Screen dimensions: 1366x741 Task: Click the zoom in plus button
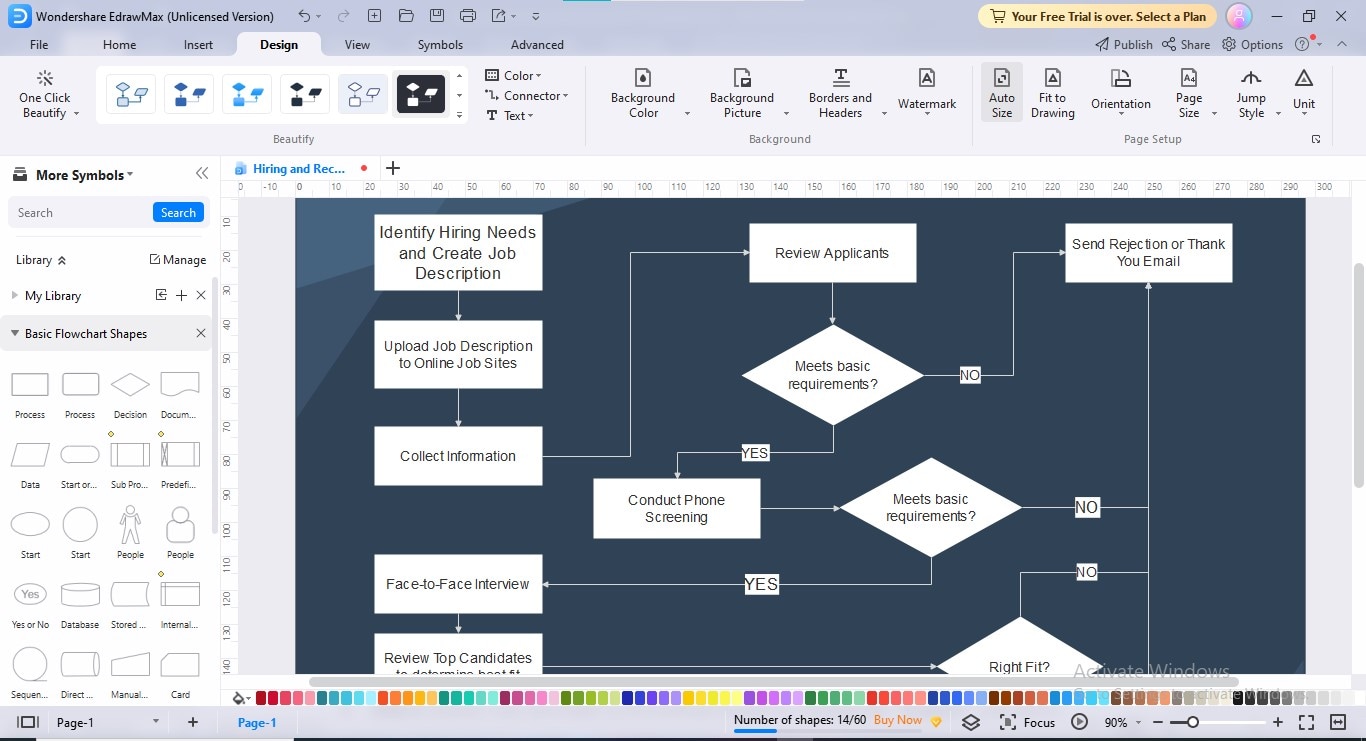1277,722
